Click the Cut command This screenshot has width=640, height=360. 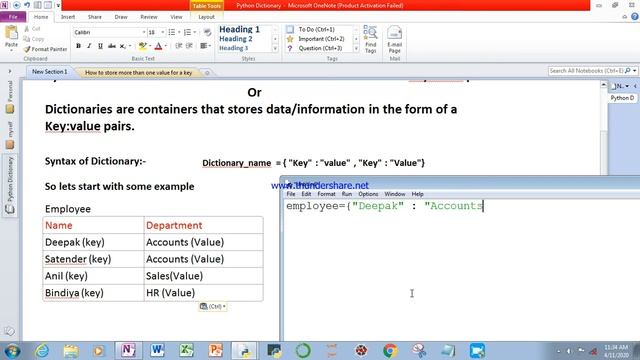32,29
